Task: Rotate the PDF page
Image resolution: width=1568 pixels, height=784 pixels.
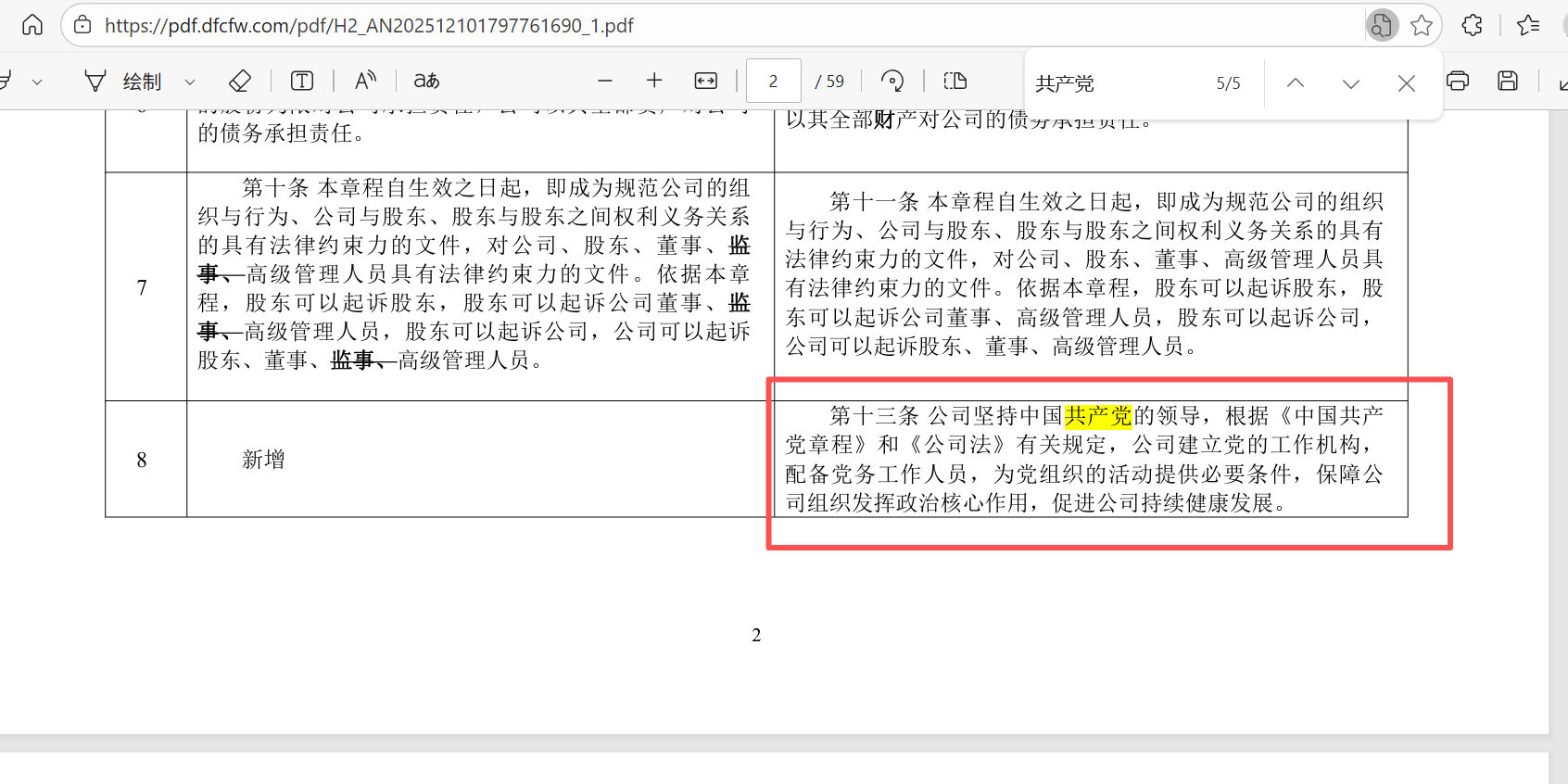Action: [x=892, y=81]
